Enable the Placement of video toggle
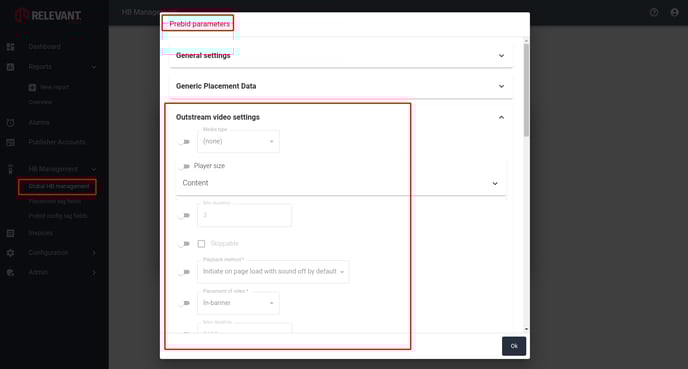This screenshot has height=369, width=688. [184, 303]
